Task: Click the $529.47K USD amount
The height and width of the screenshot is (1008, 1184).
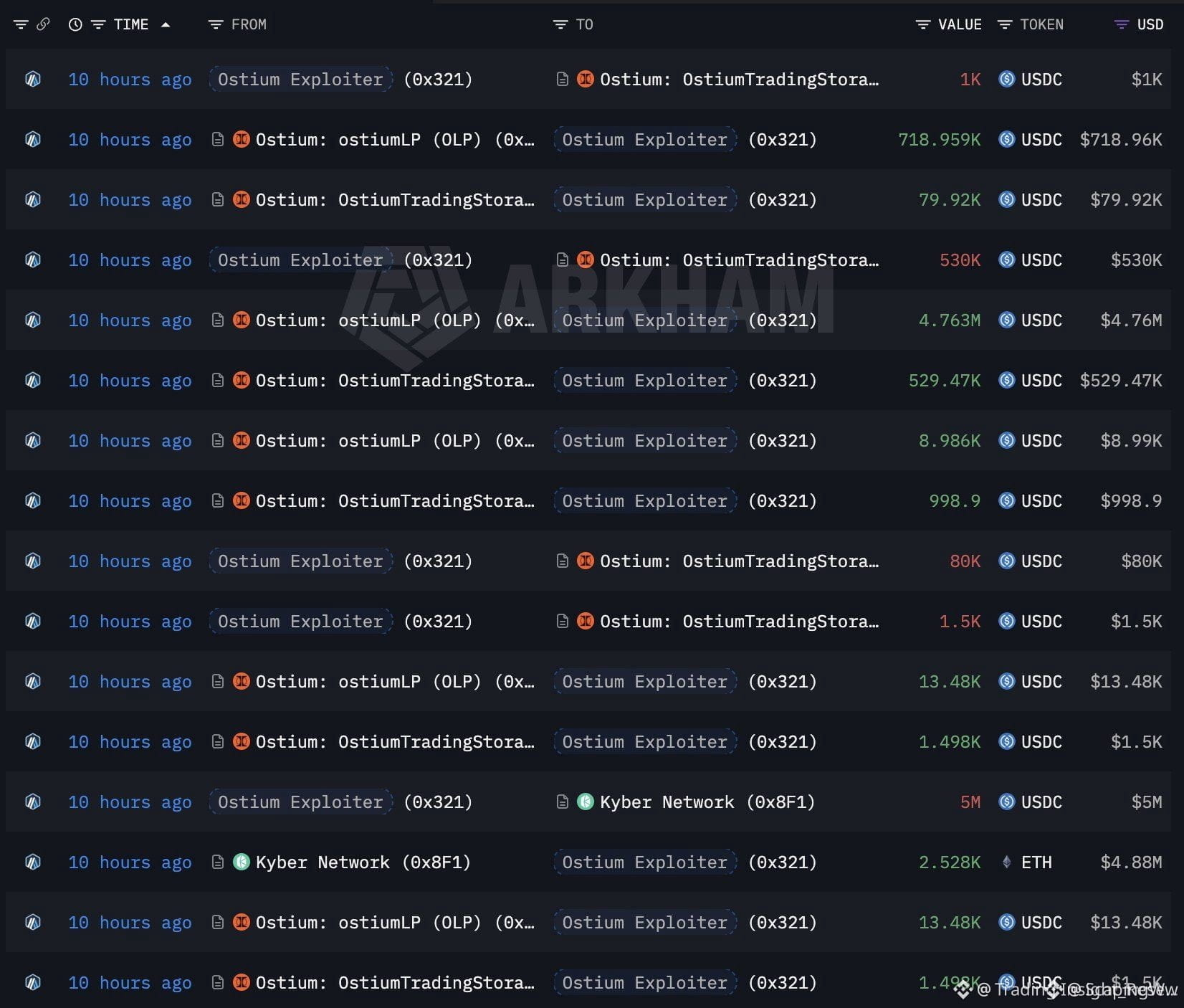Action: (x=1121, y=380)
